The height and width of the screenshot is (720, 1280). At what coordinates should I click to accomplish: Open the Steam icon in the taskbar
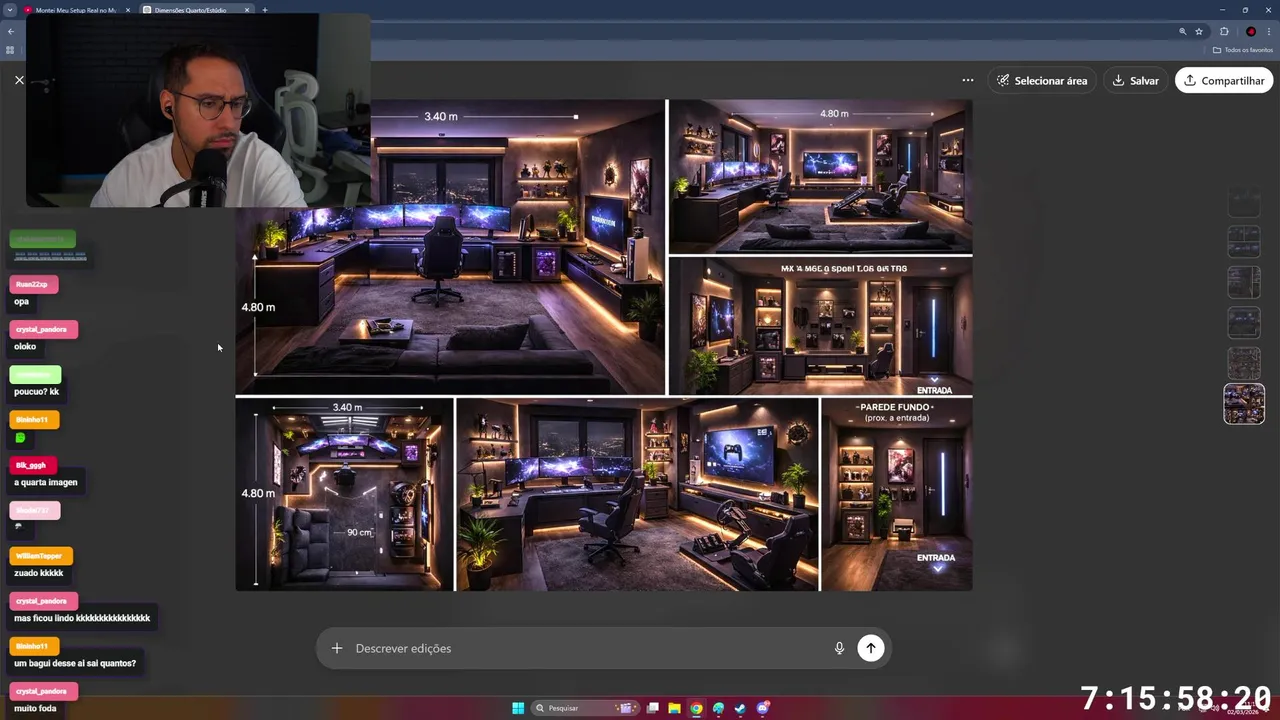coord(740,708)
